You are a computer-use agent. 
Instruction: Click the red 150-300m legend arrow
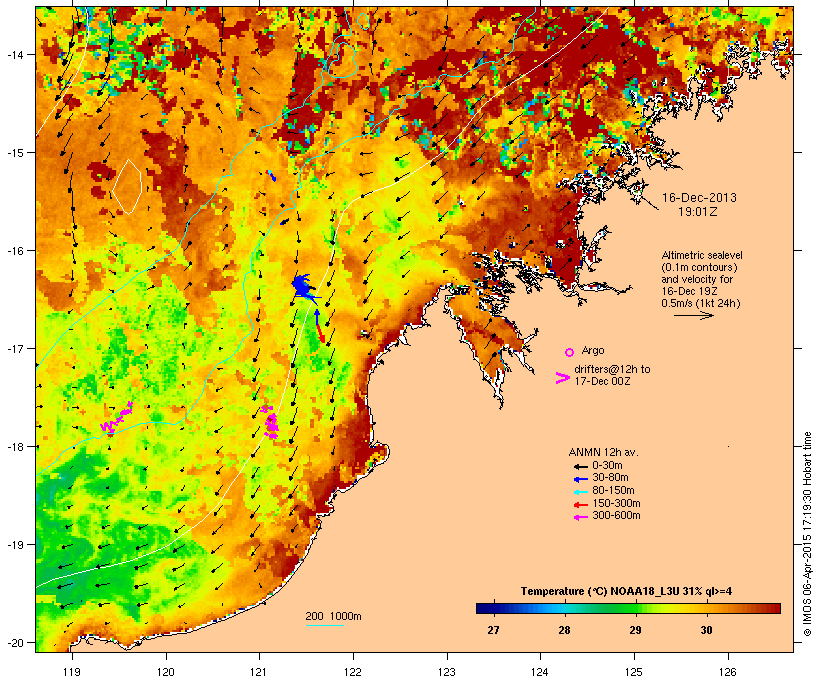[x=581, y=504]
